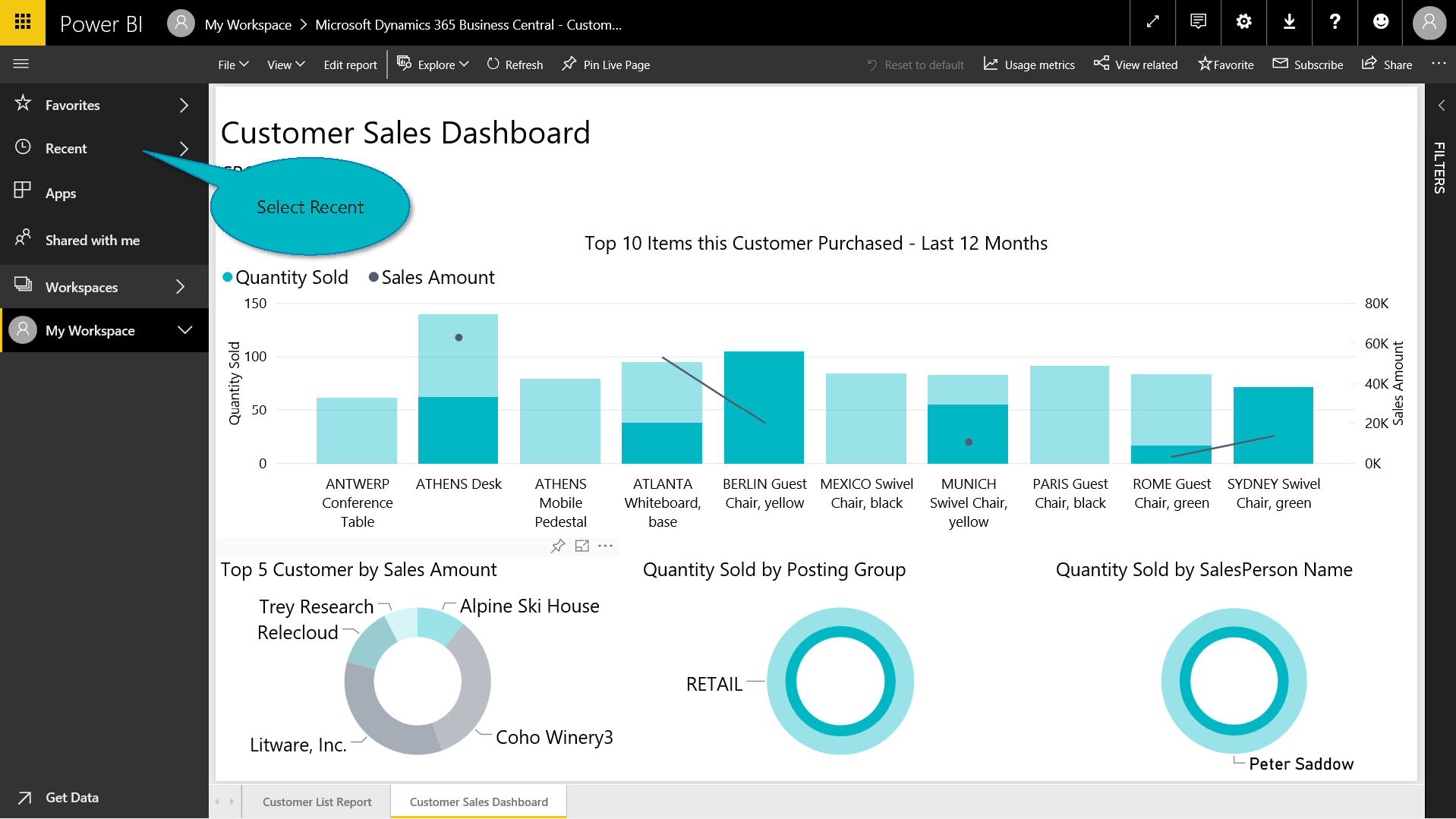Toggle the hamburger navigation pane menu
1456x819 pixels.
click(21, 64)
